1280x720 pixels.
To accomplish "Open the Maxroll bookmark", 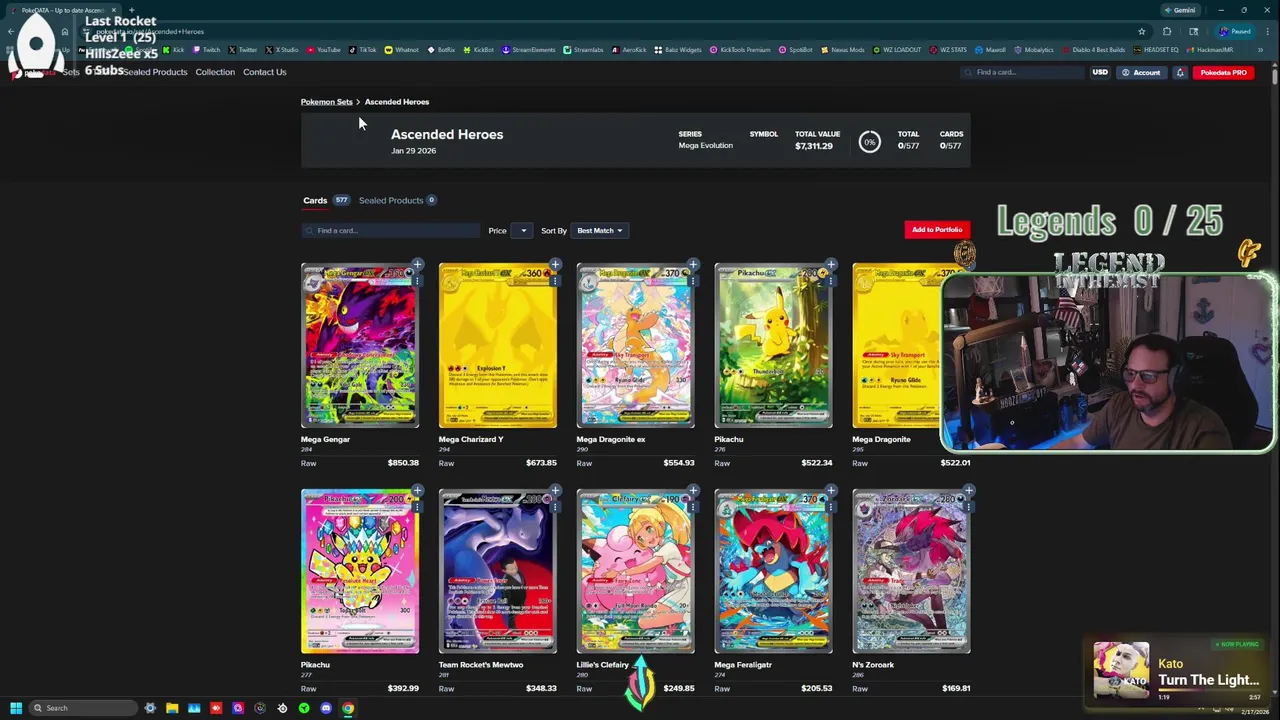I will 990,49.
